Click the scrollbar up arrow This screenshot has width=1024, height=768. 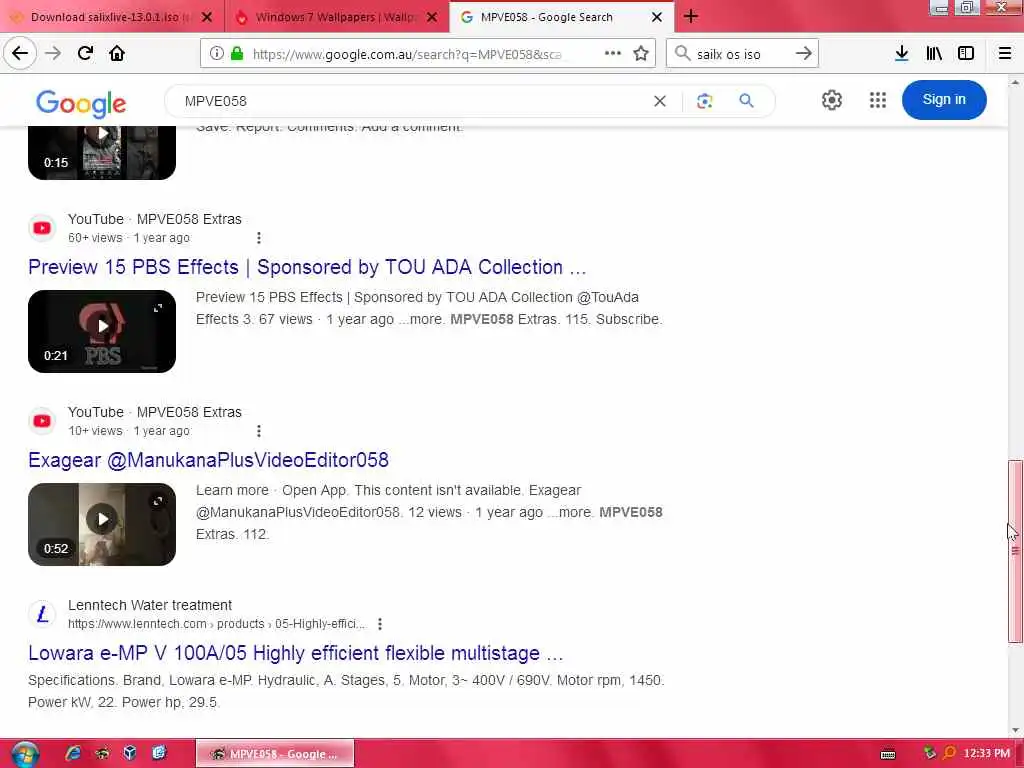pyautogui.click(x=1015, y=83)
